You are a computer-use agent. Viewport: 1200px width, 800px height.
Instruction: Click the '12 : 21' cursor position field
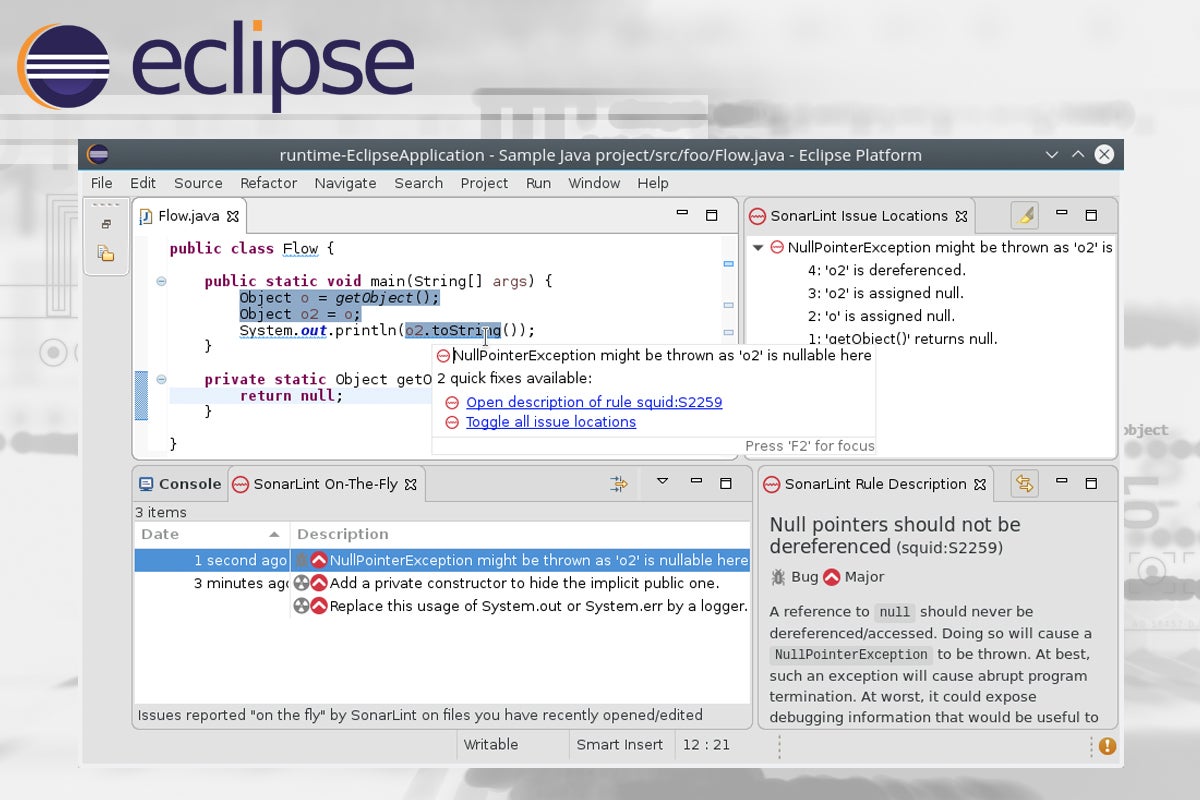706,744
